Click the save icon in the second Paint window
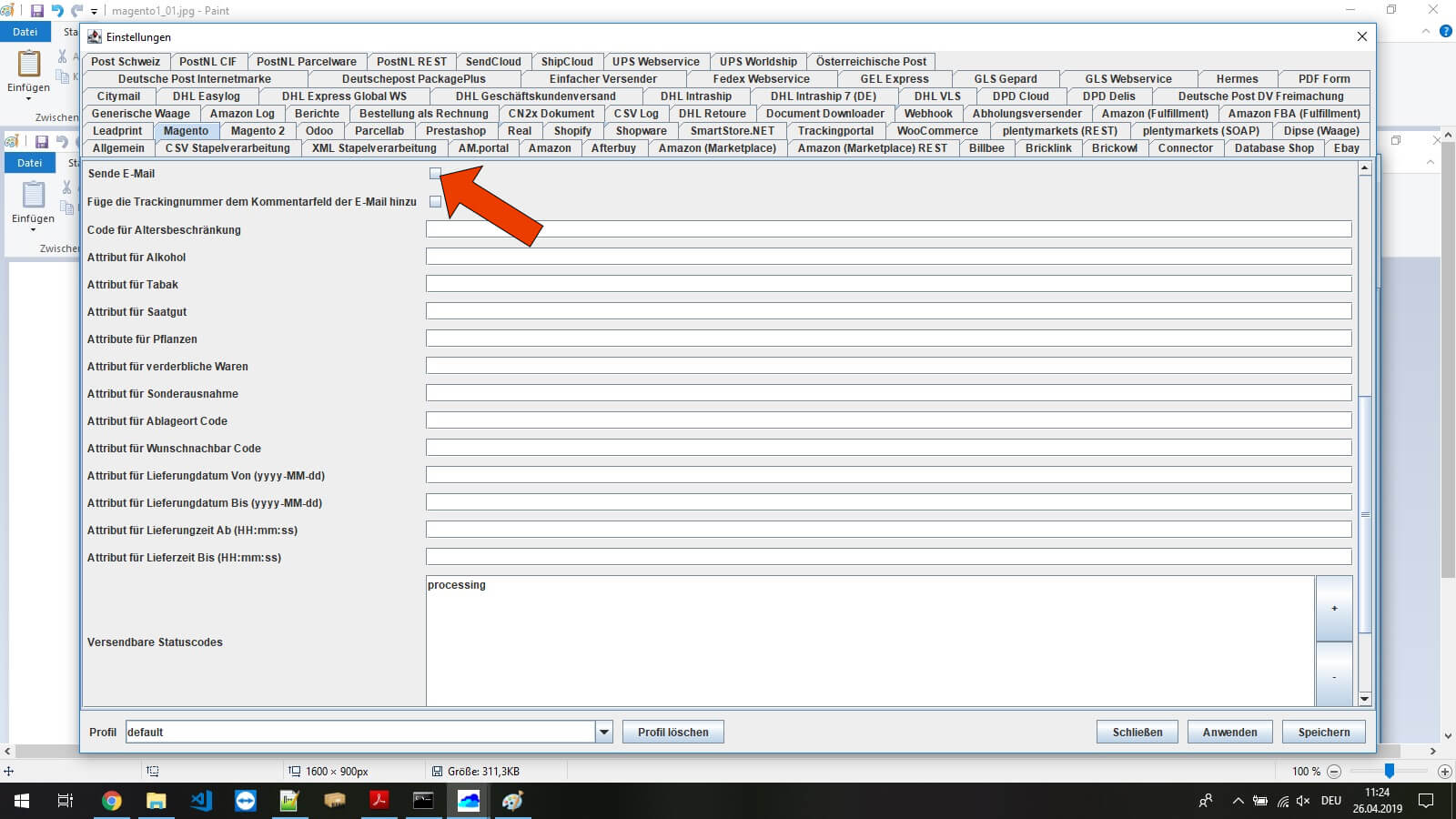The image size is (1456, 819). tap(42, 142)
